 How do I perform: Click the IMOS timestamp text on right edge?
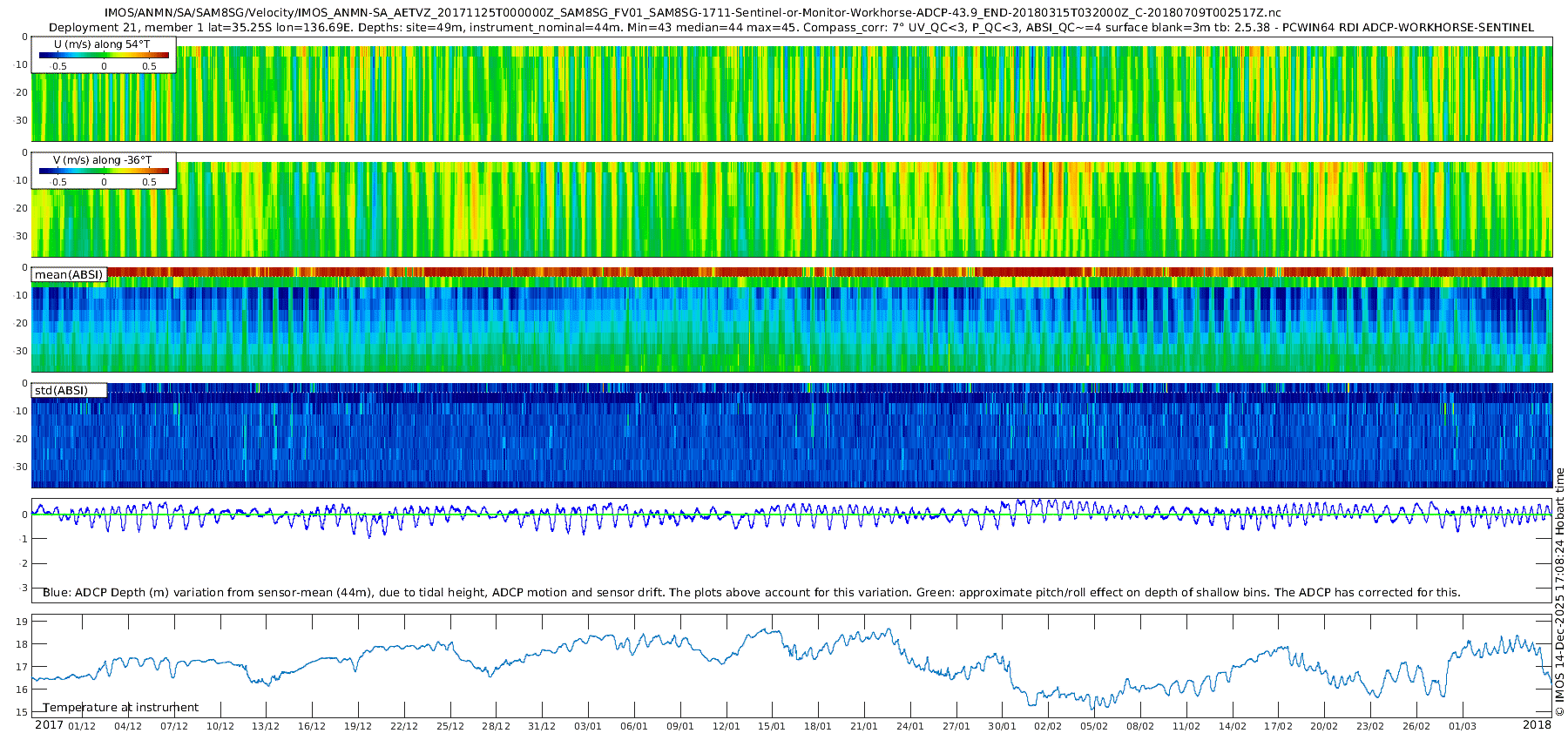click(1559, 592)
